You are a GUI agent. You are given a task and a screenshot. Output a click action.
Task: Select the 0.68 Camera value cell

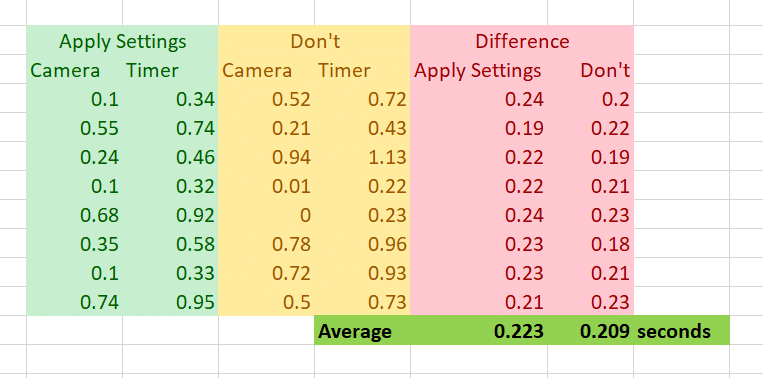pos(74,215)
